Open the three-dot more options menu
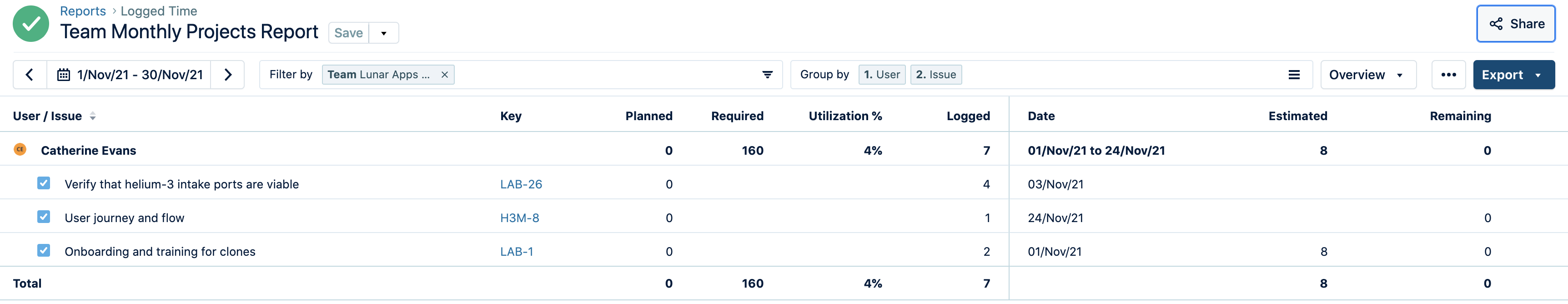 tap(1448, 75)
